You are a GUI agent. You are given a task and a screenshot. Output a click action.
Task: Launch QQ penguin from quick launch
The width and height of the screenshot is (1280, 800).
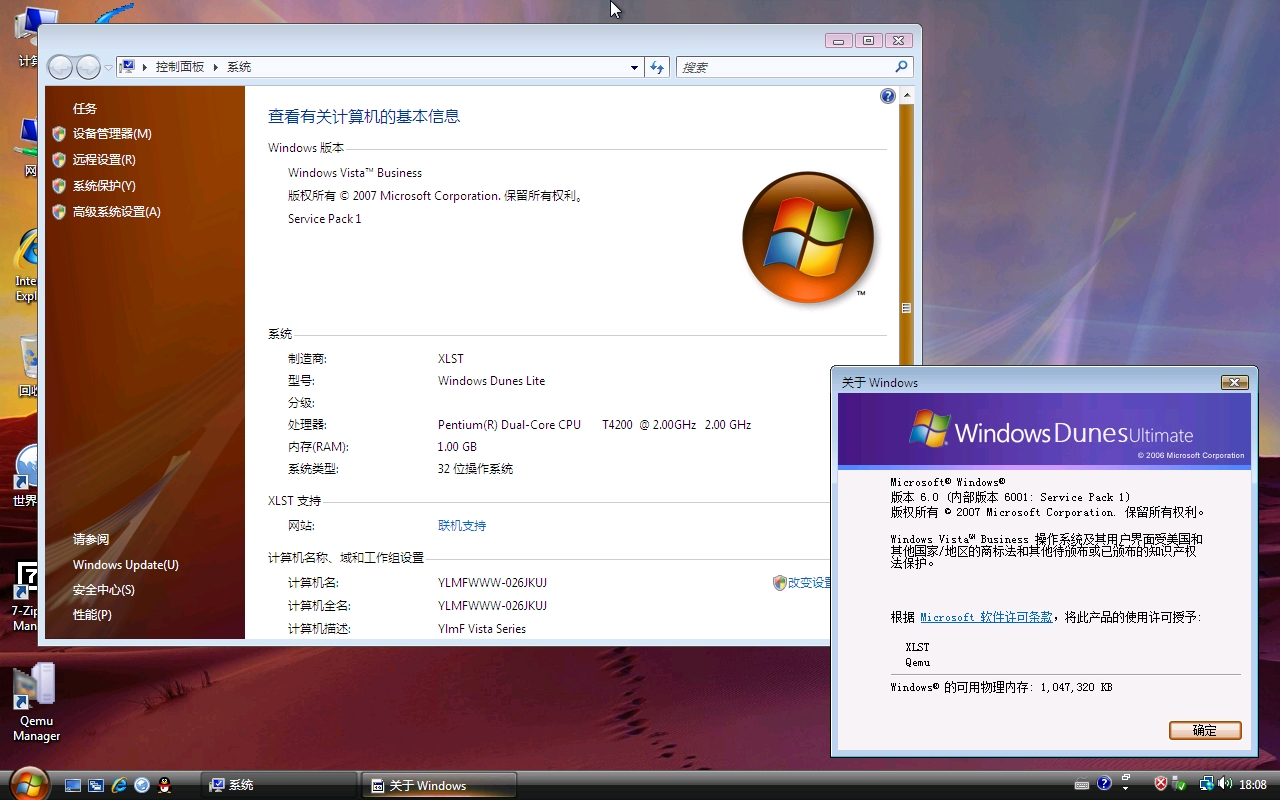165,785
